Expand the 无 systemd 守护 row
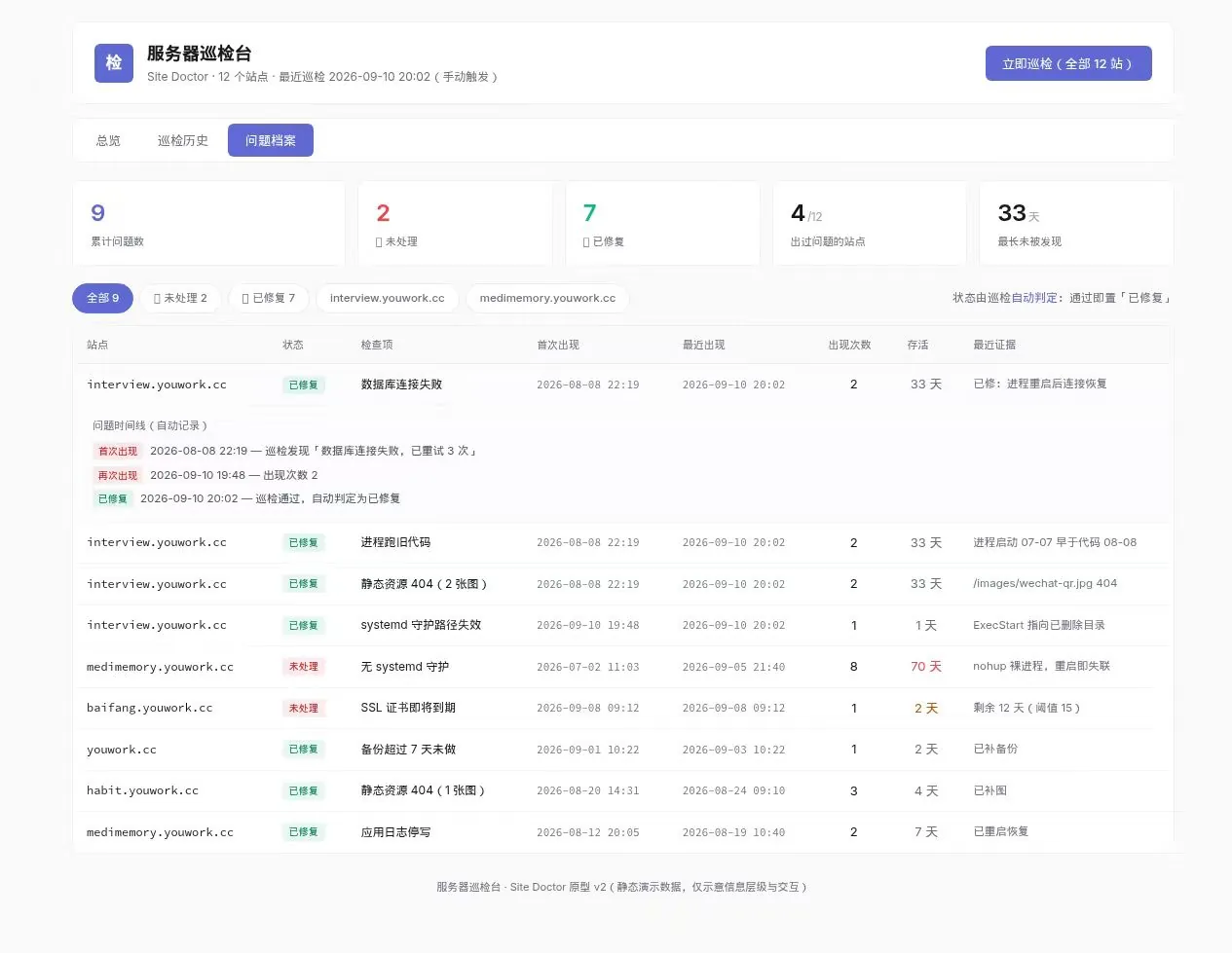The height and width of the screenshot is (953, 1232). pyautogui.click(x=623, y=667)
